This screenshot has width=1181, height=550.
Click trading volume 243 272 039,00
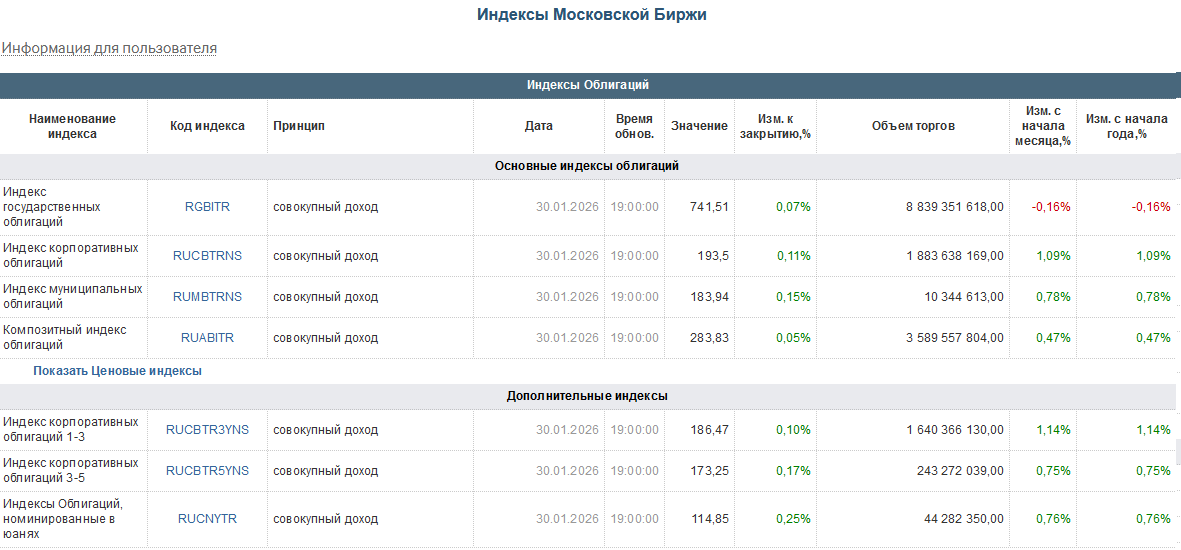pos(960,470)
